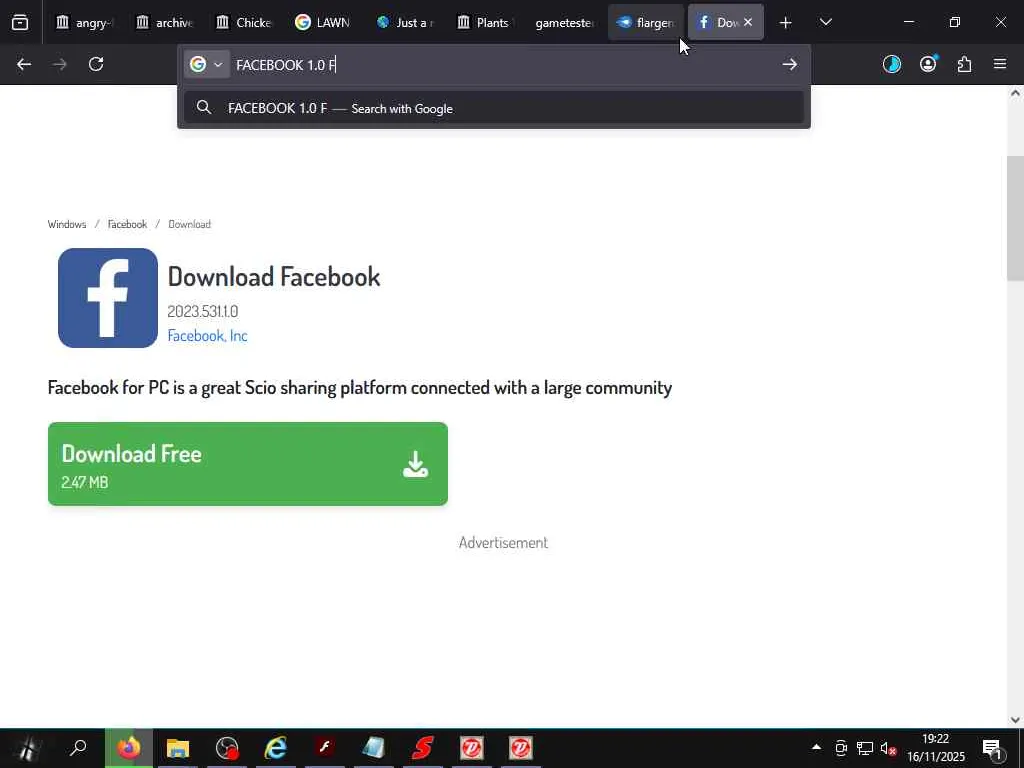Viewport: 1024px width, 768px height.
Task: Open a new tab with plus button
Action: click(x=786, y=23)
